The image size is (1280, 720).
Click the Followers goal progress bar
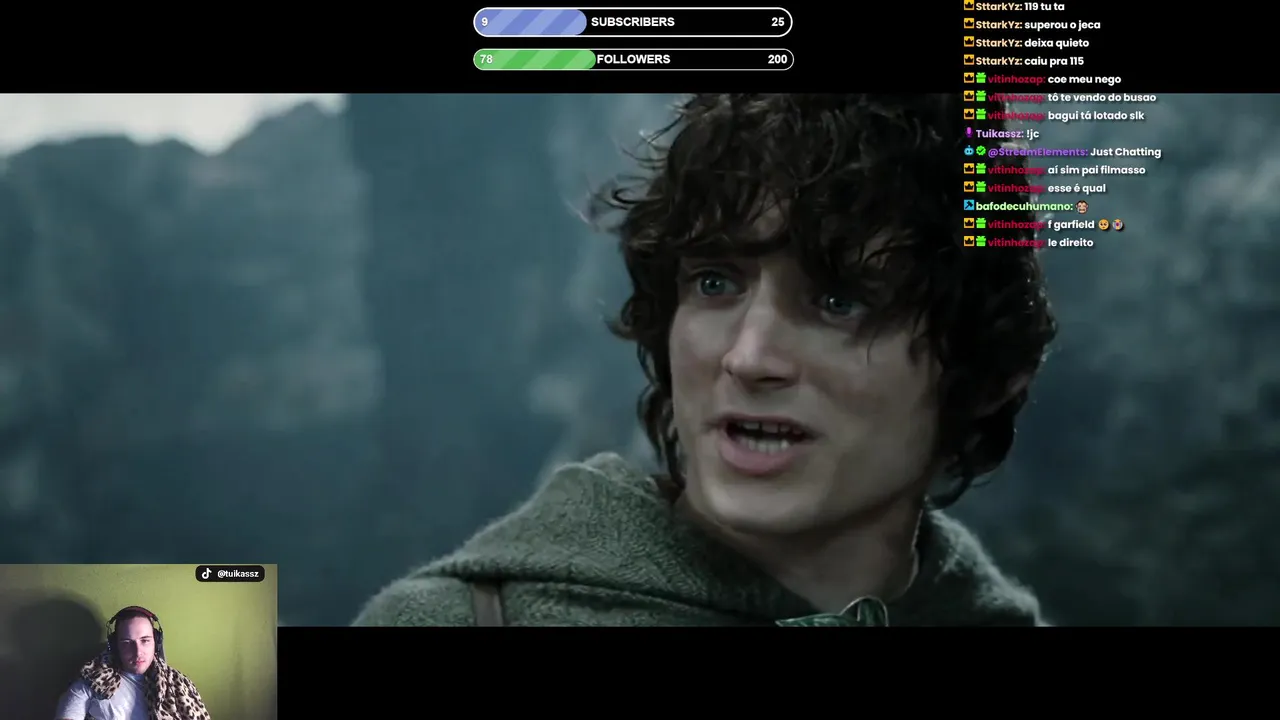point(633,59)
